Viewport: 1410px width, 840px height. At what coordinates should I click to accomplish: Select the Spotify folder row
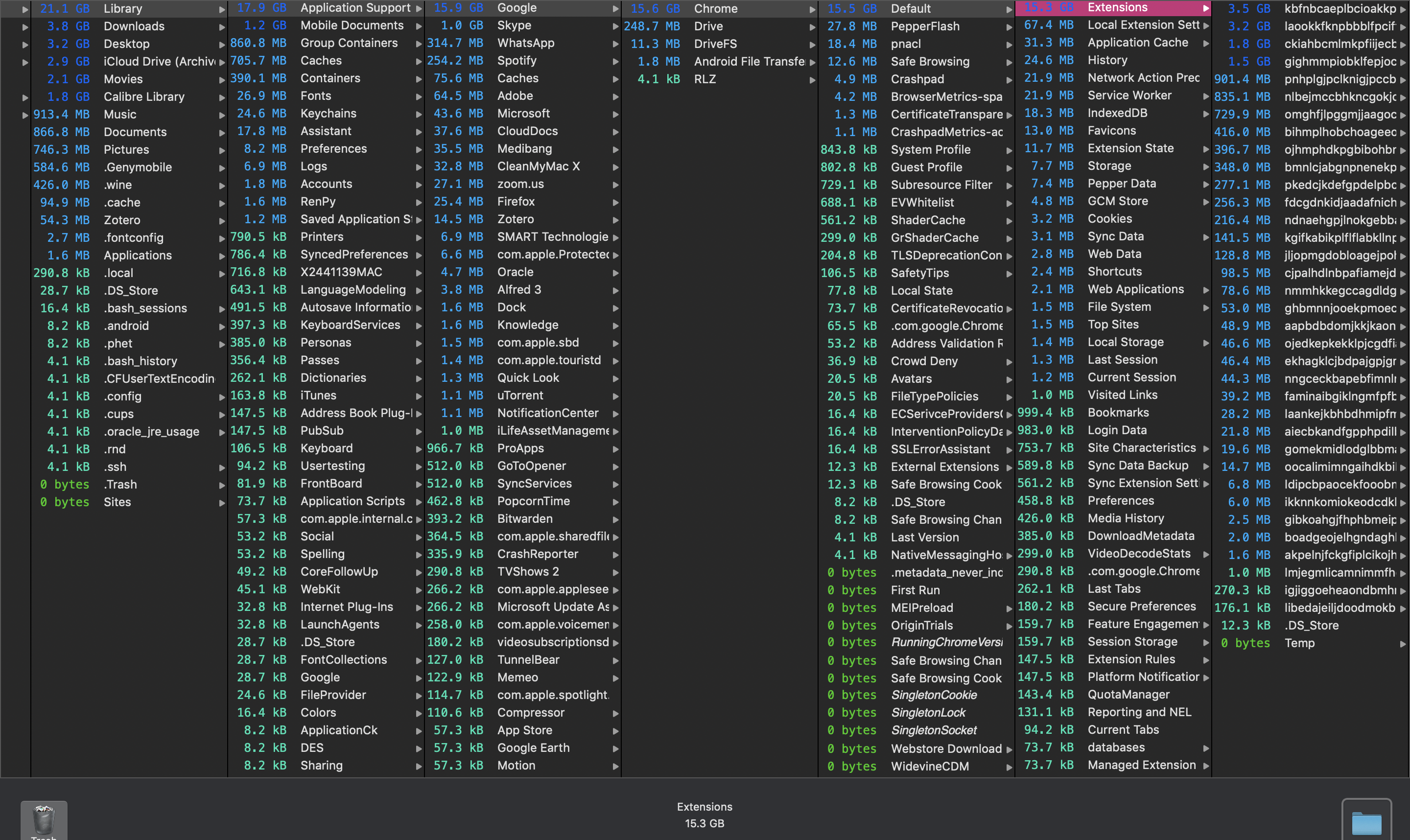pyautogui.click(x=516, y=61)
